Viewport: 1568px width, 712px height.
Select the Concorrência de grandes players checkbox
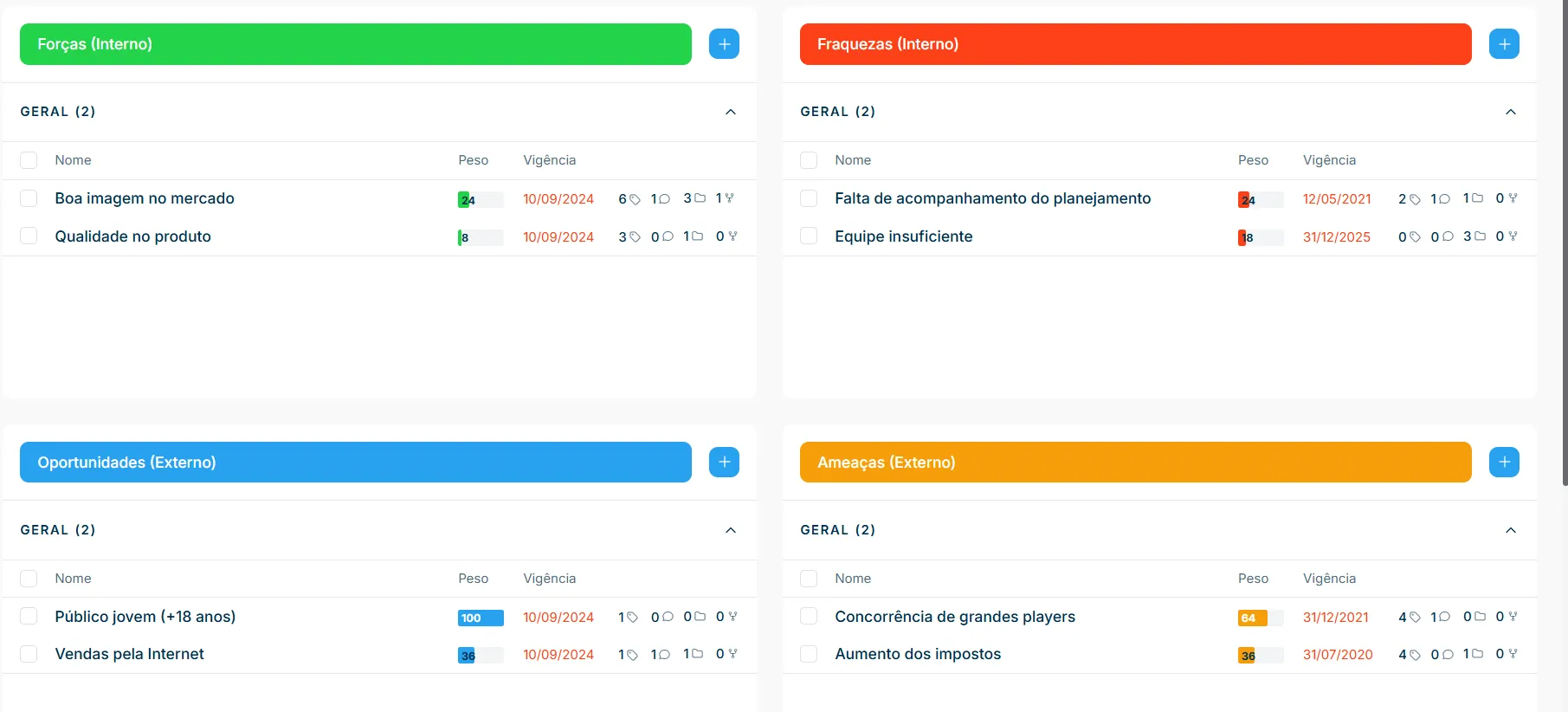[x=809, y=617]
